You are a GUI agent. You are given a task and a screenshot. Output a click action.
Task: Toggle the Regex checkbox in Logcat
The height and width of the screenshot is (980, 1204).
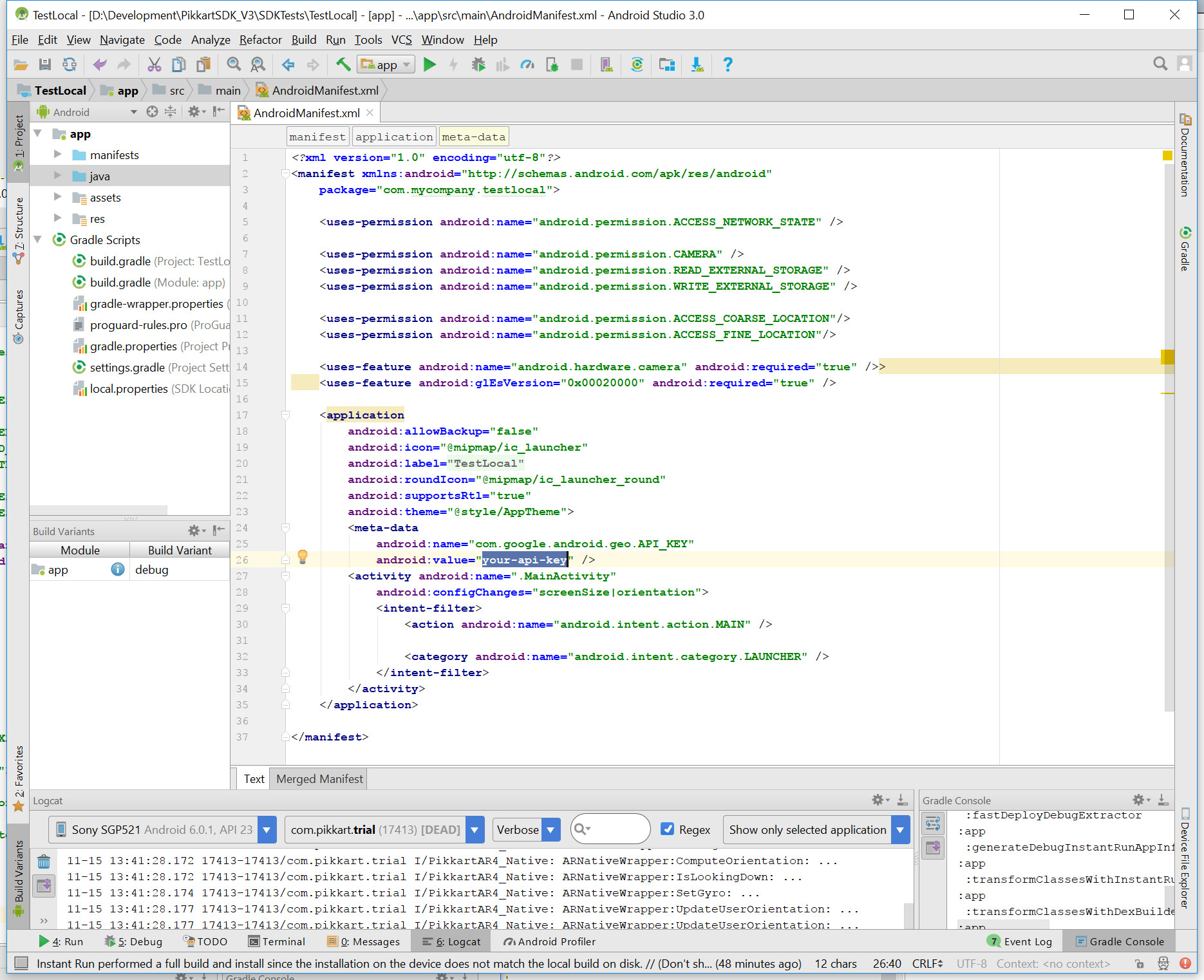668,829
